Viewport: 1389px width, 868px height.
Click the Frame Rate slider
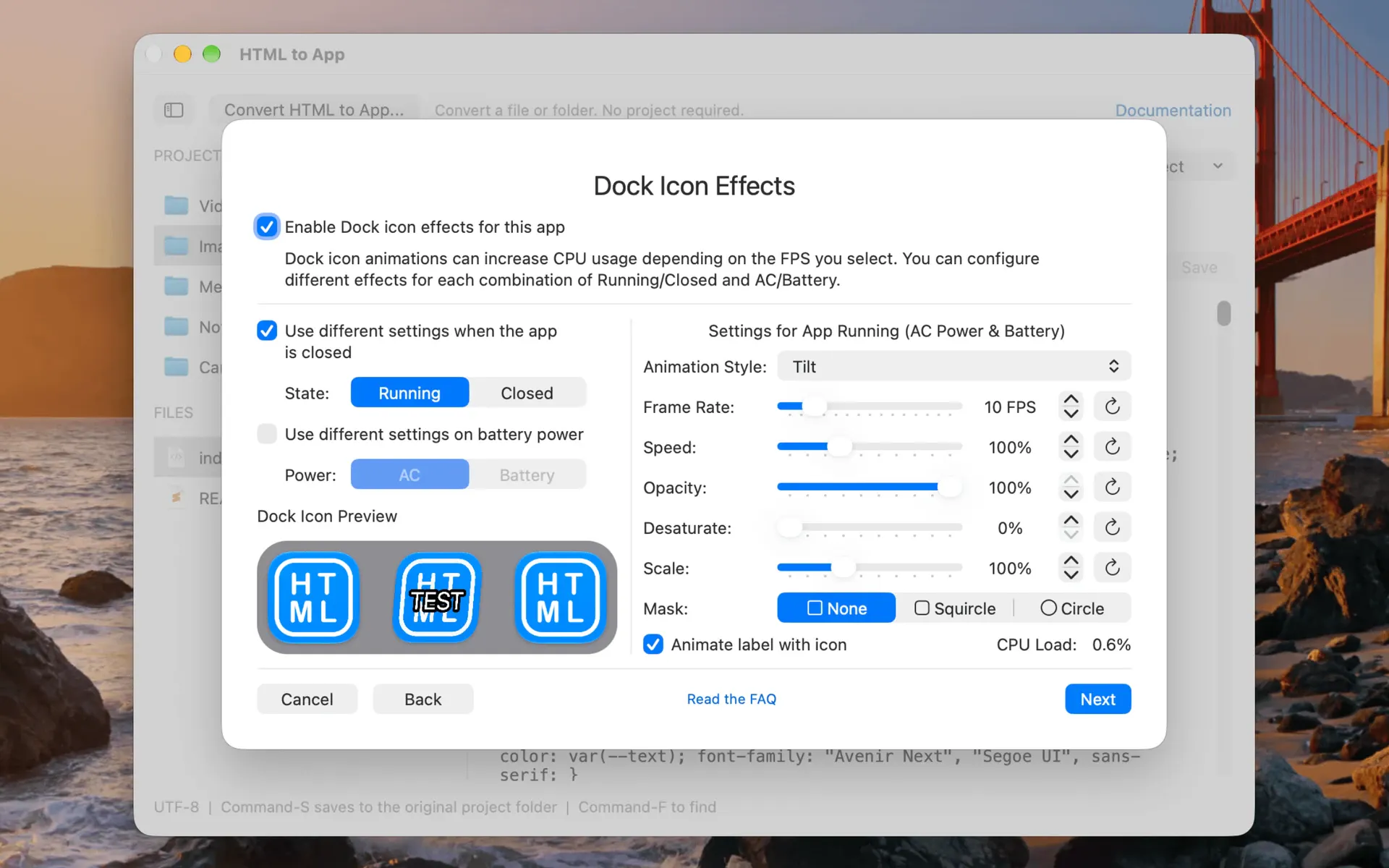click(870, 407)
